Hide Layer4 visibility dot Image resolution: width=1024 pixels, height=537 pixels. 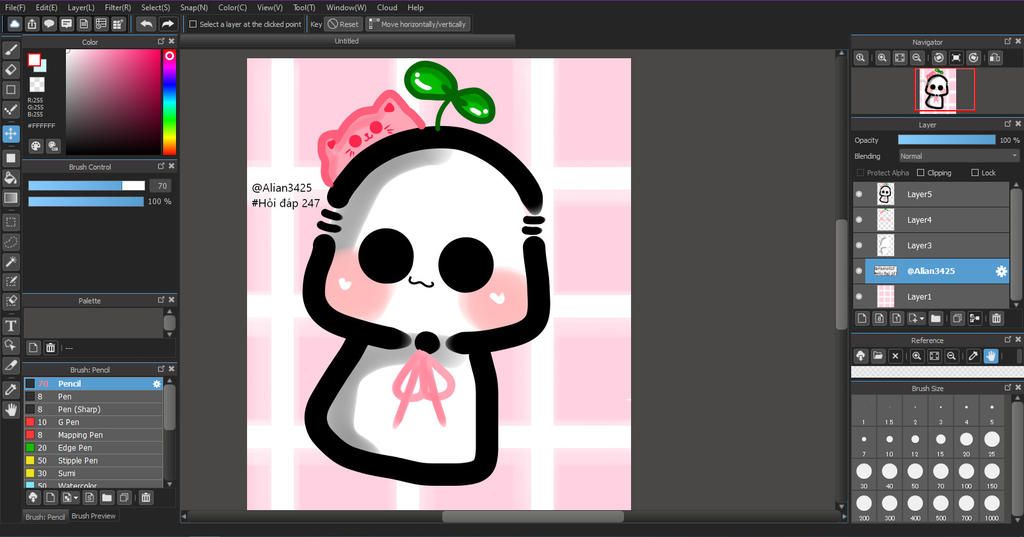click(859, 220)
